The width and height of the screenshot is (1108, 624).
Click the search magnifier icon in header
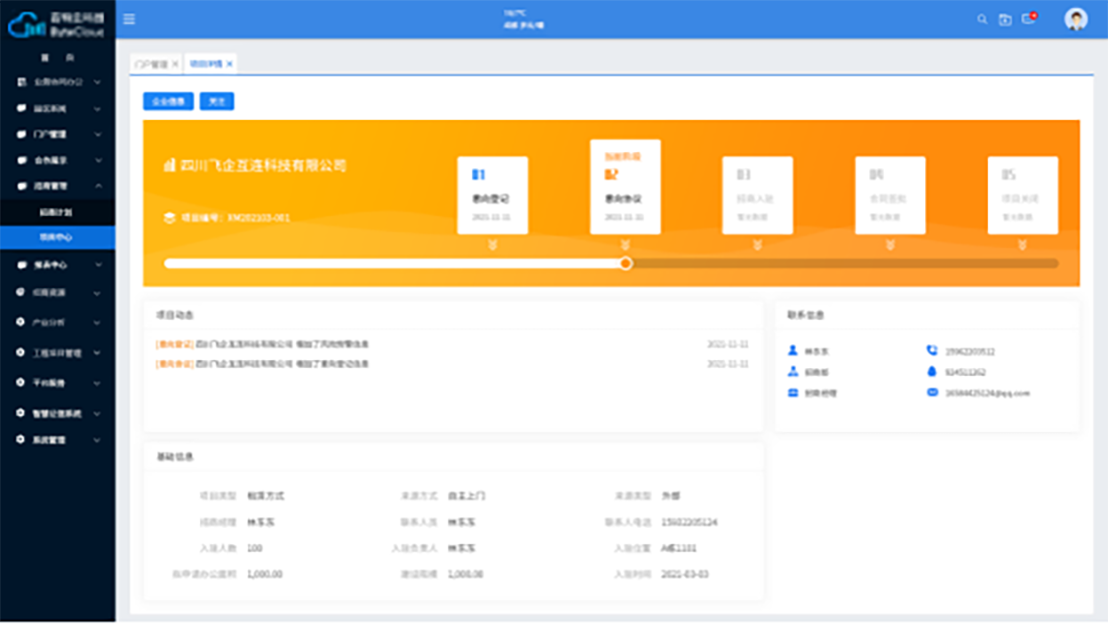coord(982,19)
